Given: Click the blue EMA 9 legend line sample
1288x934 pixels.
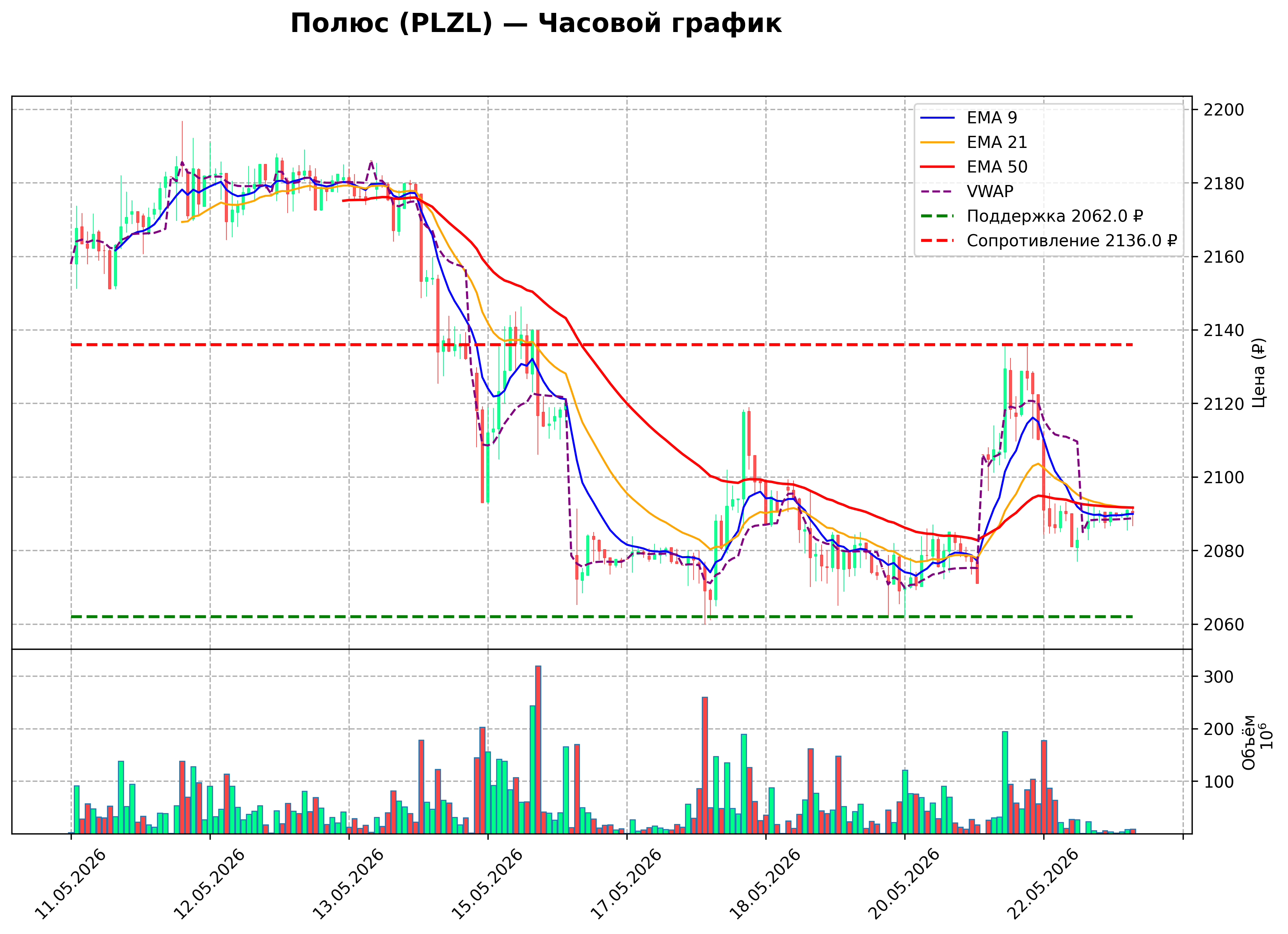Looking at the screenshot, I should [x=938, y=117].
